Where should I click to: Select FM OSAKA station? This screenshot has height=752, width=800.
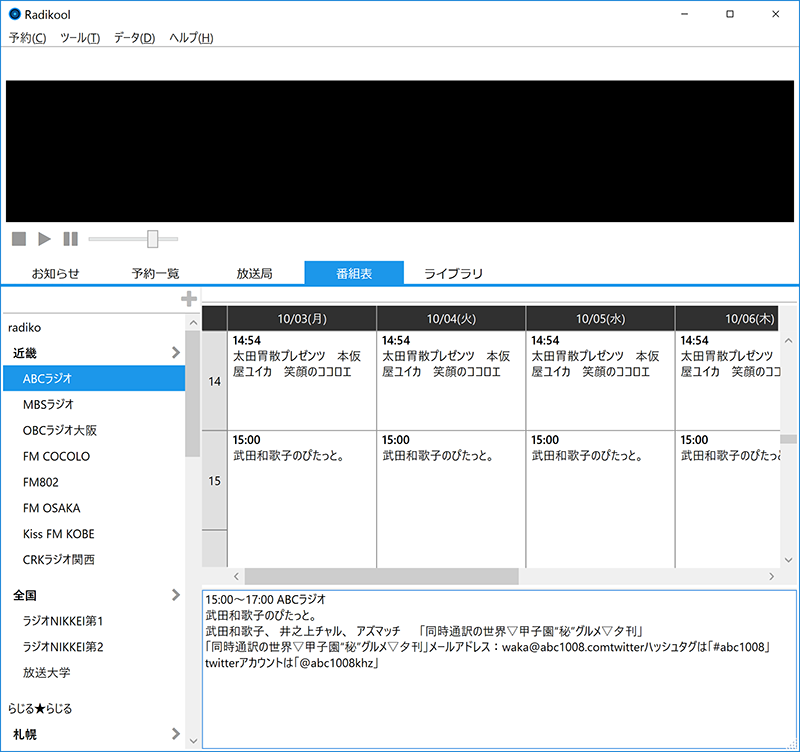pyautogui.click(x=94, y=508)
